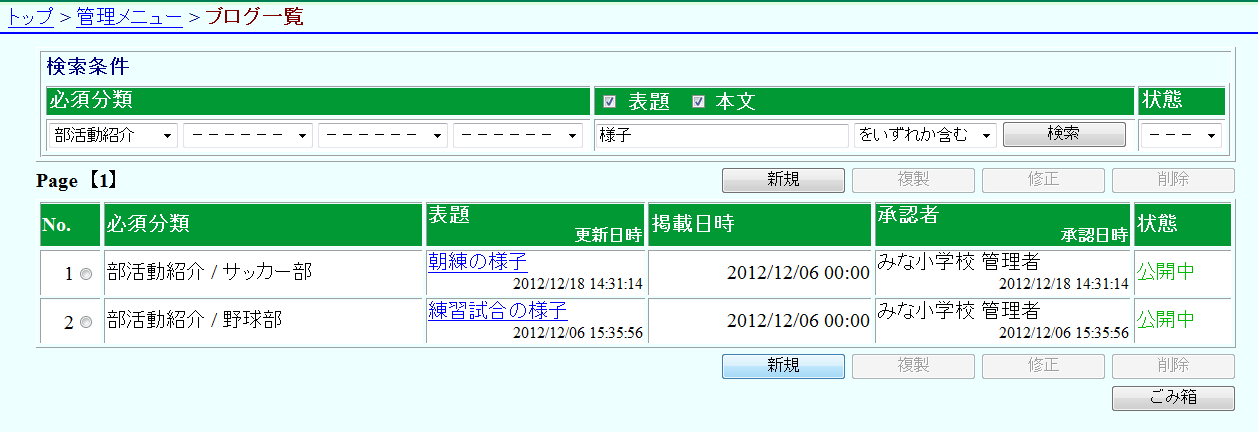This screenshot has width=1258, height=432.
Task: Click the 部活動紹介 / 野球部 cell
Action: click(x=264, y=320)
